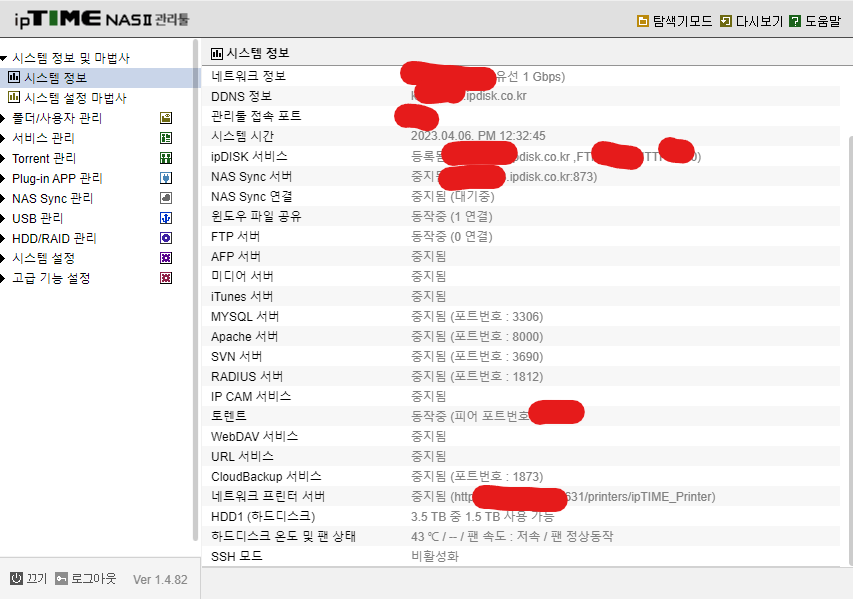Click the 끄기 power icon
The height and width of the screenshot is (599, 853).
(x=16, y=578)
